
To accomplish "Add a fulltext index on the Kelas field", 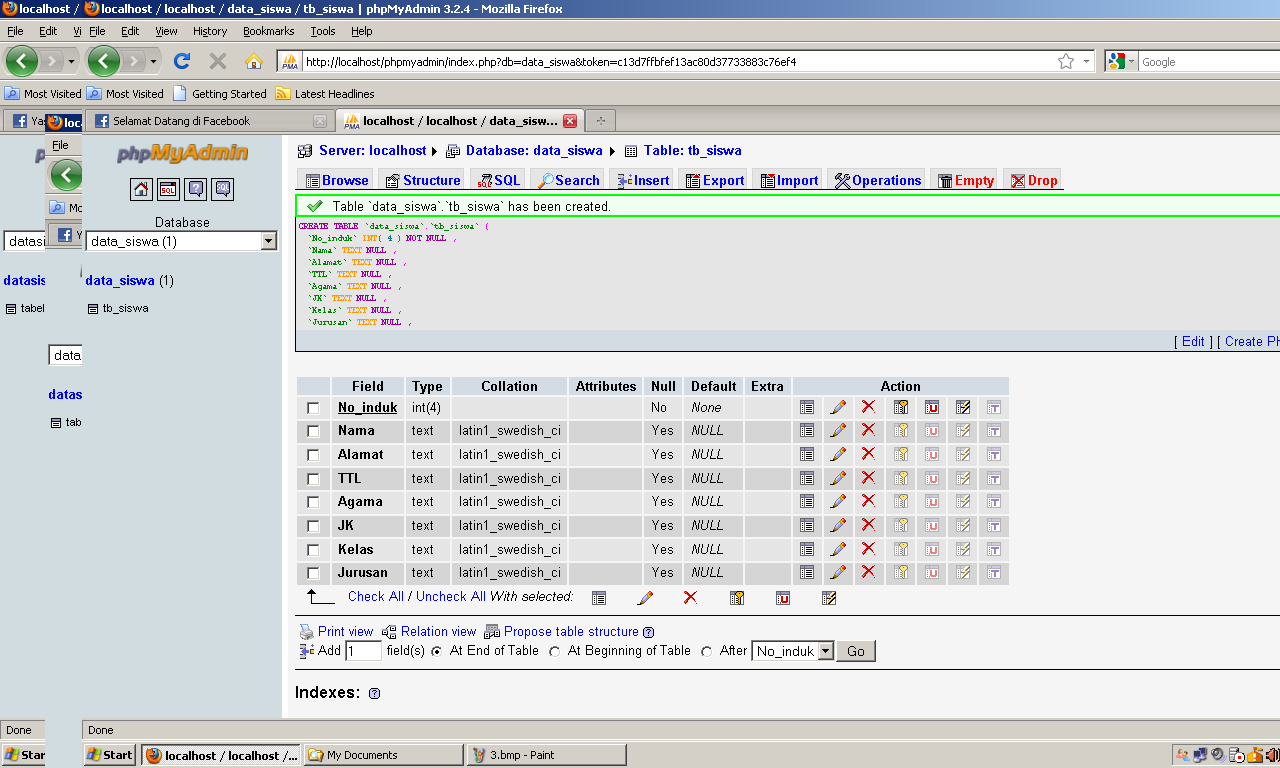I will click(x=992, y=549).
